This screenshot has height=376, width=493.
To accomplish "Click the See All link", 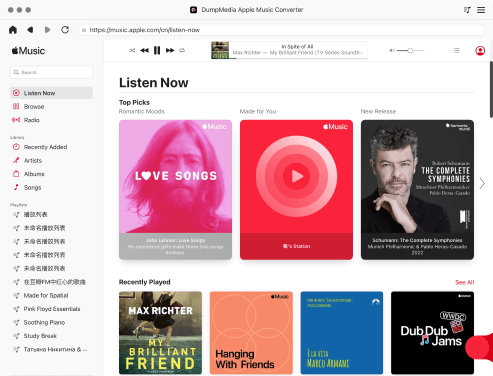I will tap(464, 282).
